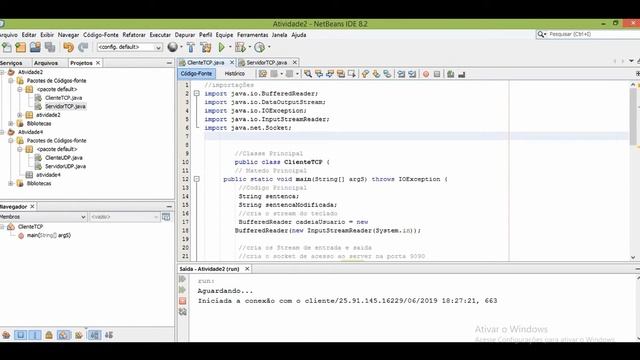Close the Projetos tab
The image size is (640, 360).
coord(98,63)
